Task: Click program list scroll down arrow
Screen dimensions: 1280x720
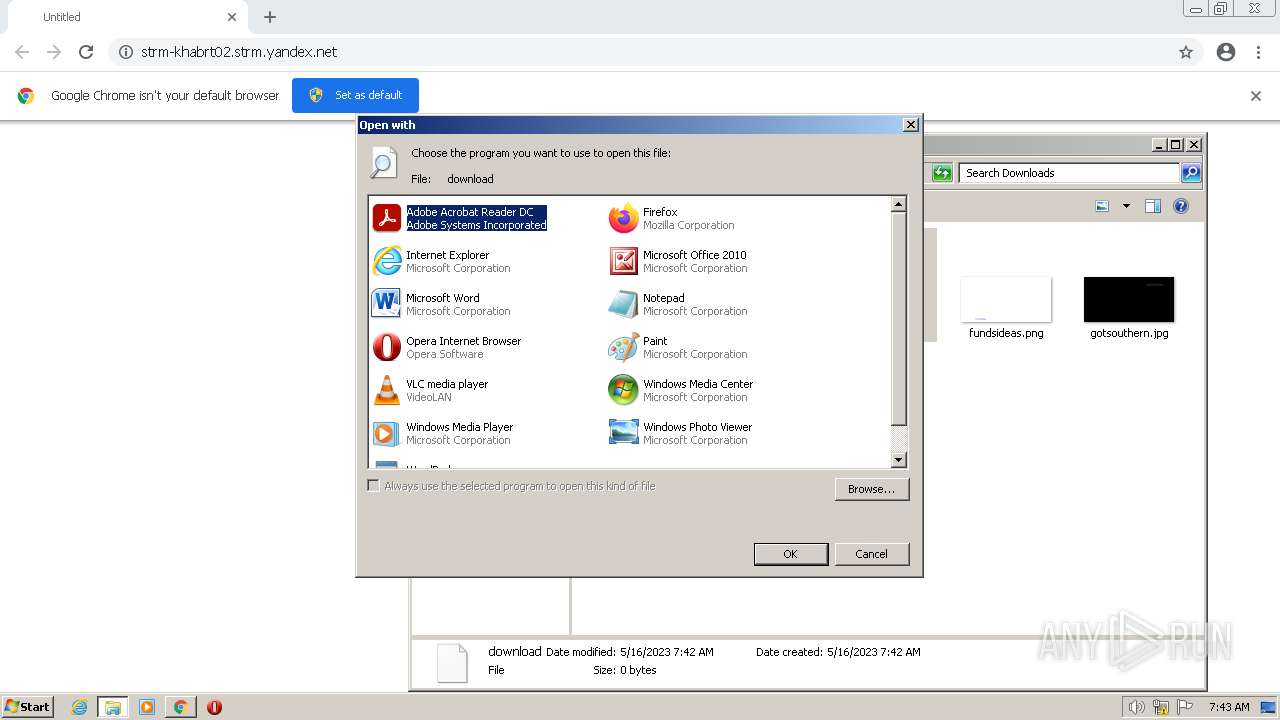Action: pyautogui.click(x=898, y=460)
